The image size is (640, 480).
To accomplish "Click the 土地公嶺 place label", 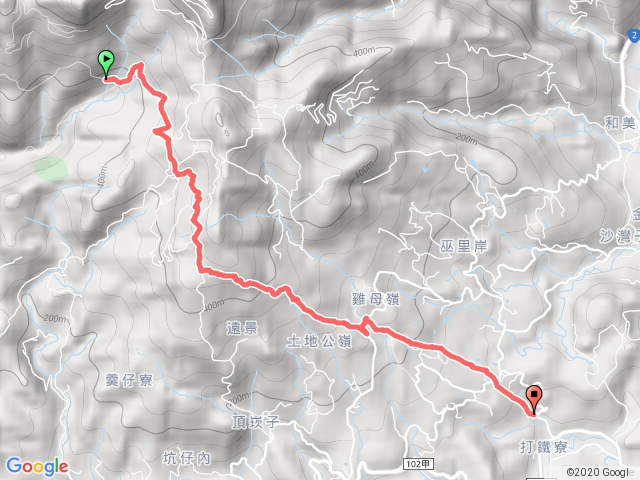I will point(319,340).
